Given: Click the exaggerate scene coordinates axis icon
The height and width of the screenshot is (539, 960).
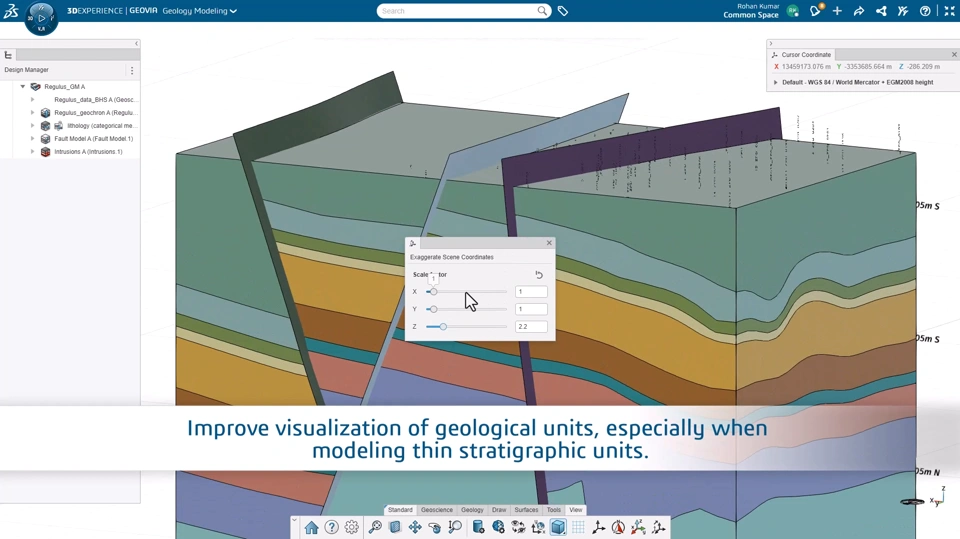Looking at the screenshot, I should click(x=659, y=527).
